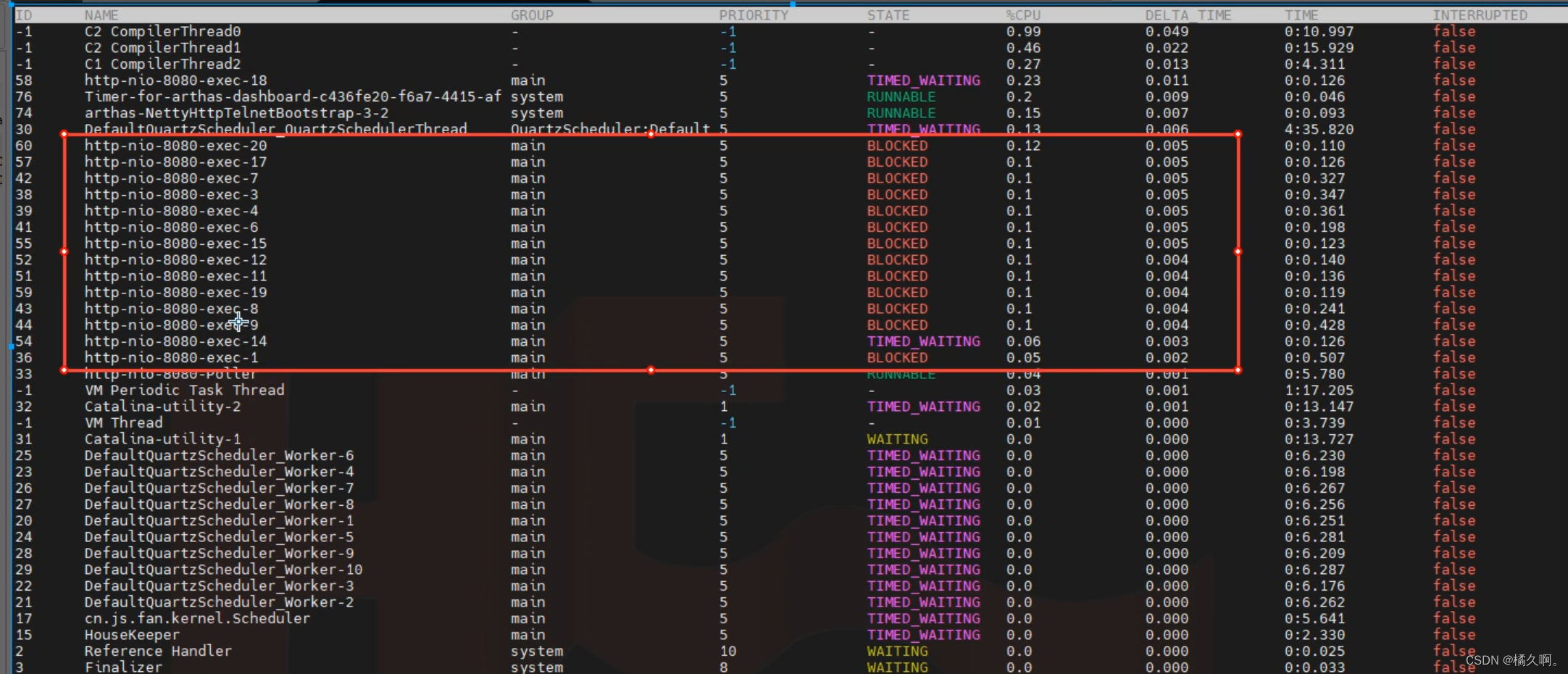
Task: Click thread name http-nio-8080-exec-14
Action: coord(175,341)
